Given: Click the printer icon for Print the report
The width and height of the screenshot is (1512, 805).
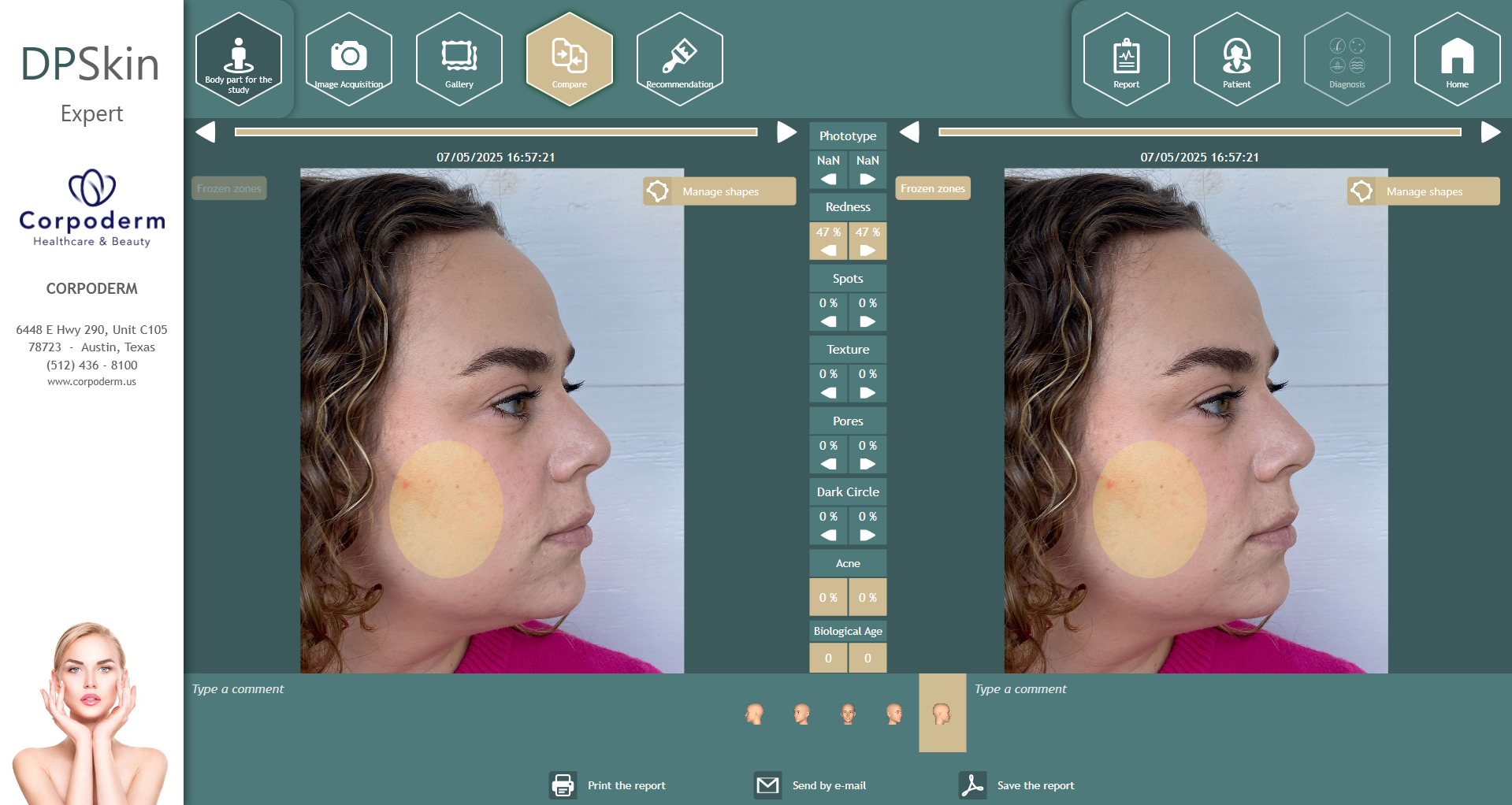Looking at the screenshot, I should tap(563, 785).
